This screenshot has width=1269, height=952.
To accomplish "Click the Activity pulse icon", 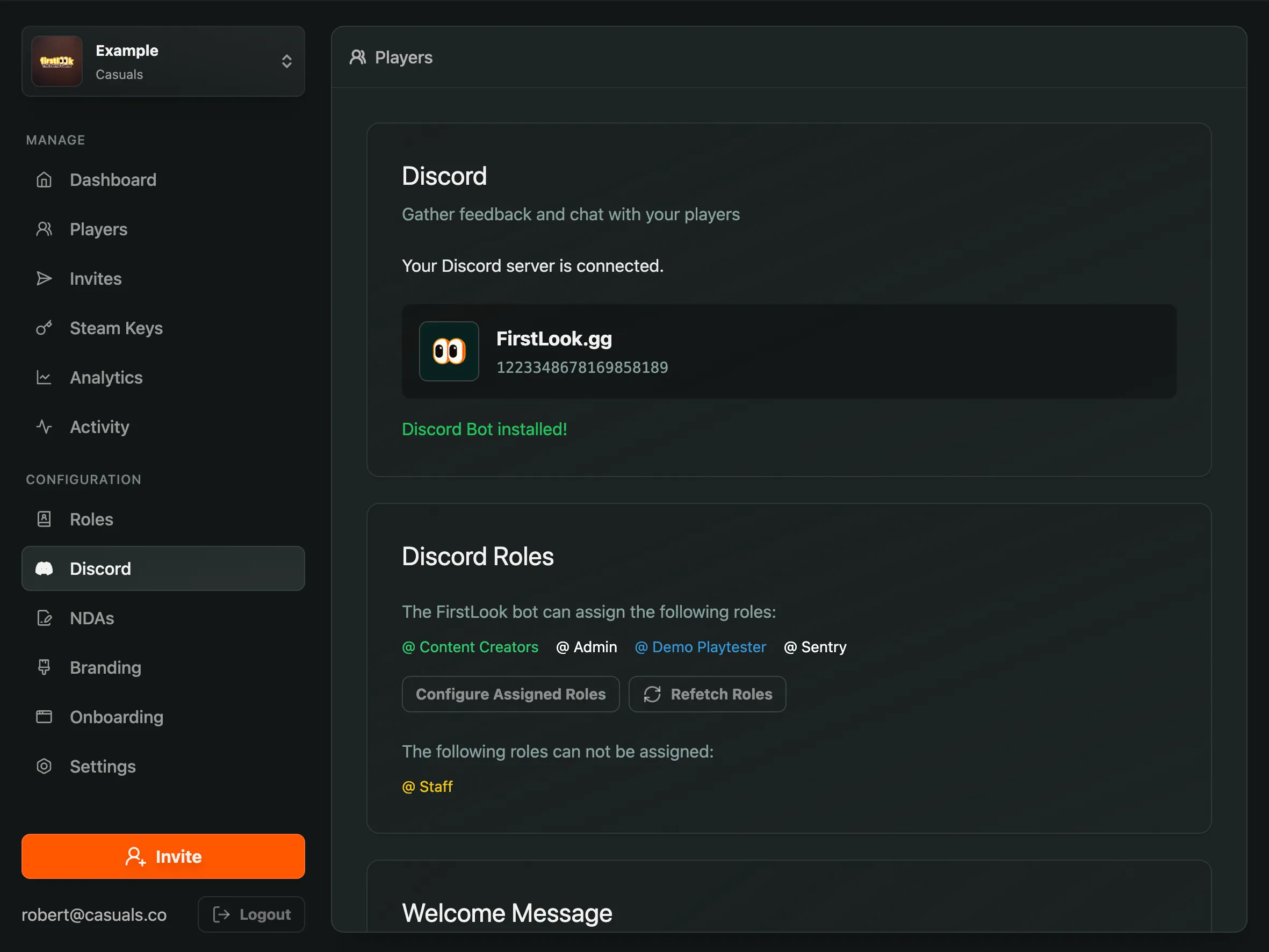I will pos(44,427).
